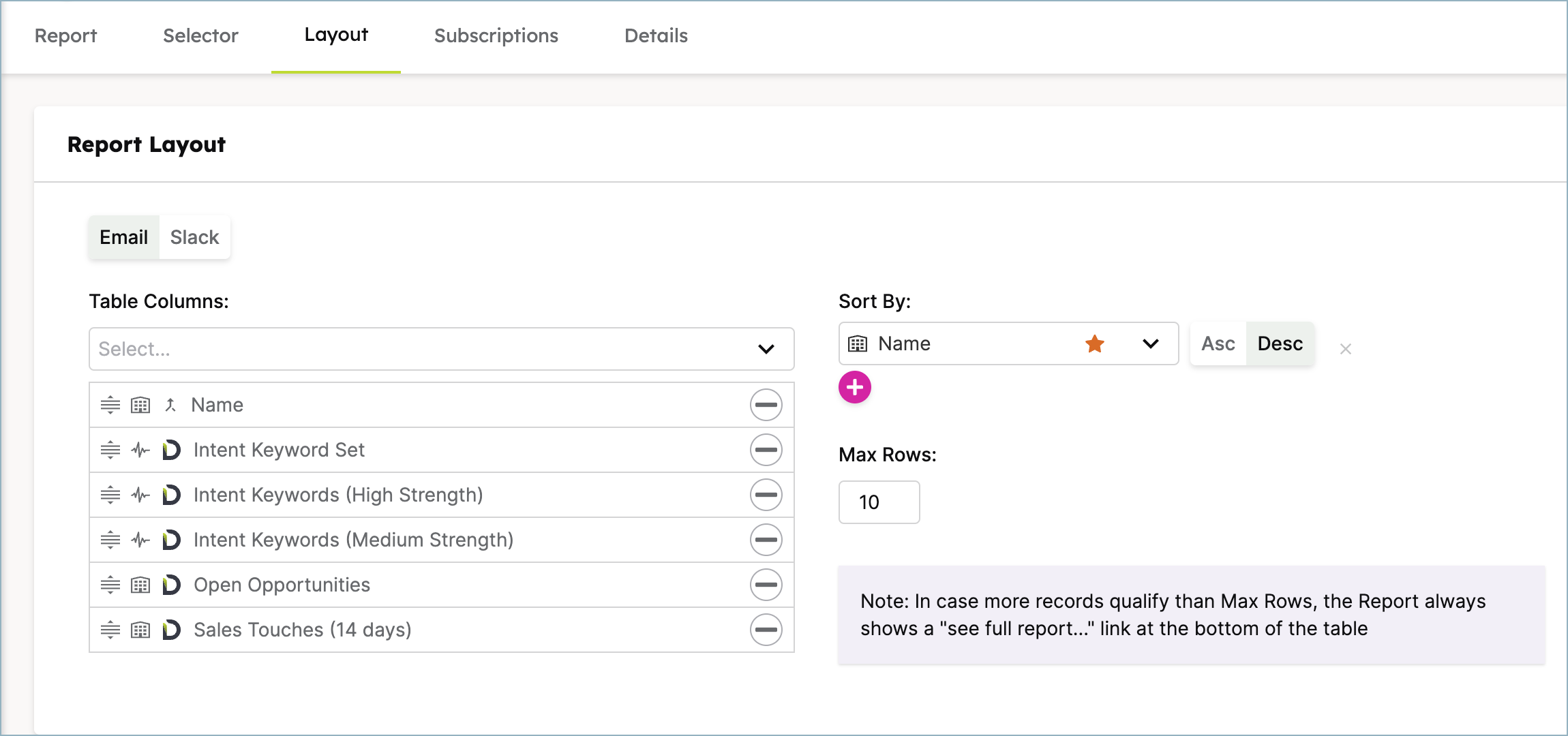Image resolution: width=1568 pixels, height=736 pixels.
Task: Click the pink plus button to add sort
Action: pos(855,386)
